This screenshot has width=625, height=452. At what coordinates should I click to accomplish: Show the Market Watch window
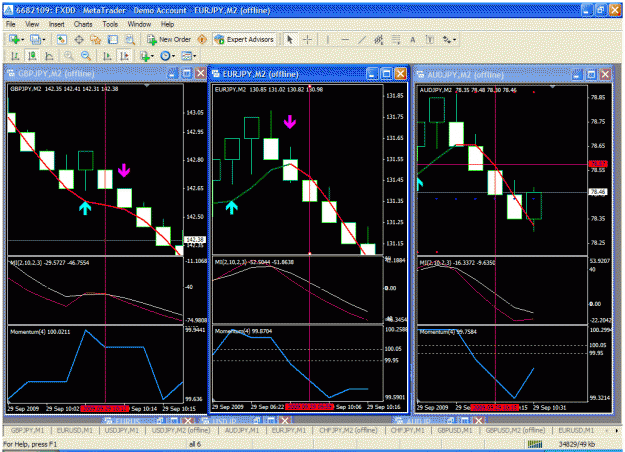(x=61, y=39)
